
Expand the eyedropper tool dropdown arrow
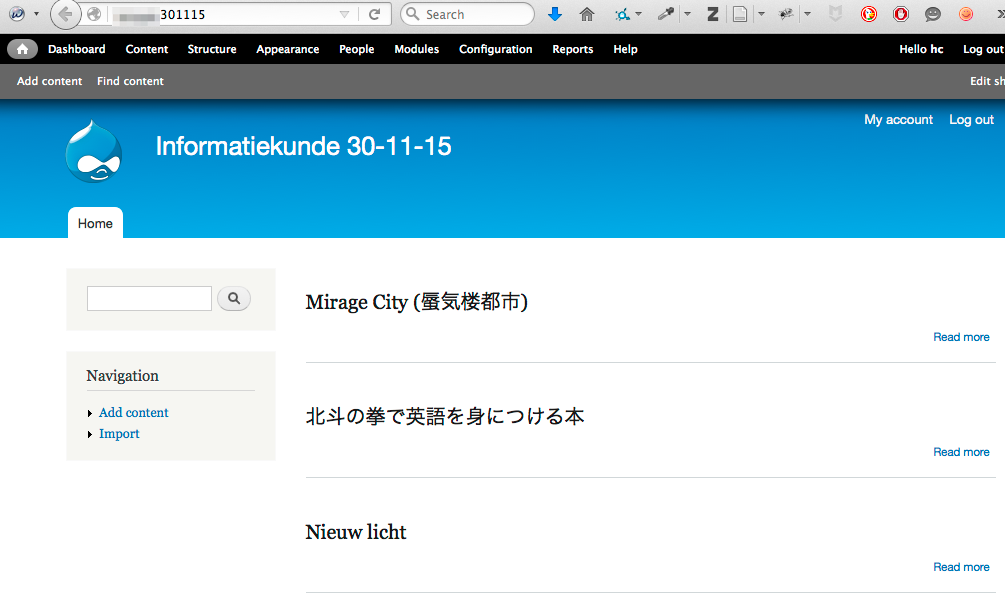pos(687,14)
